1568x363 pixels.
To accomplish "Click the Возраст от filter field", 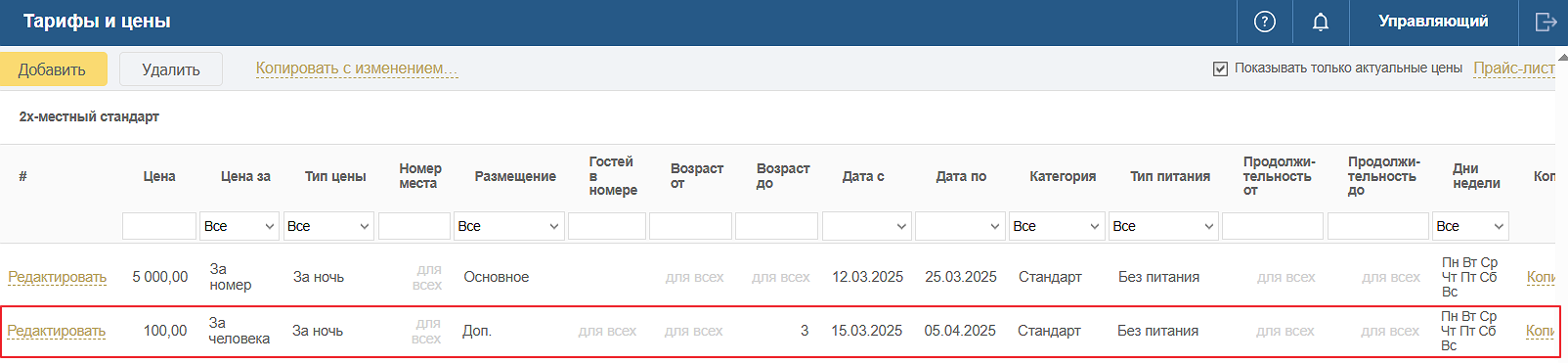I will pyautogui.click(x=690, y=226).
